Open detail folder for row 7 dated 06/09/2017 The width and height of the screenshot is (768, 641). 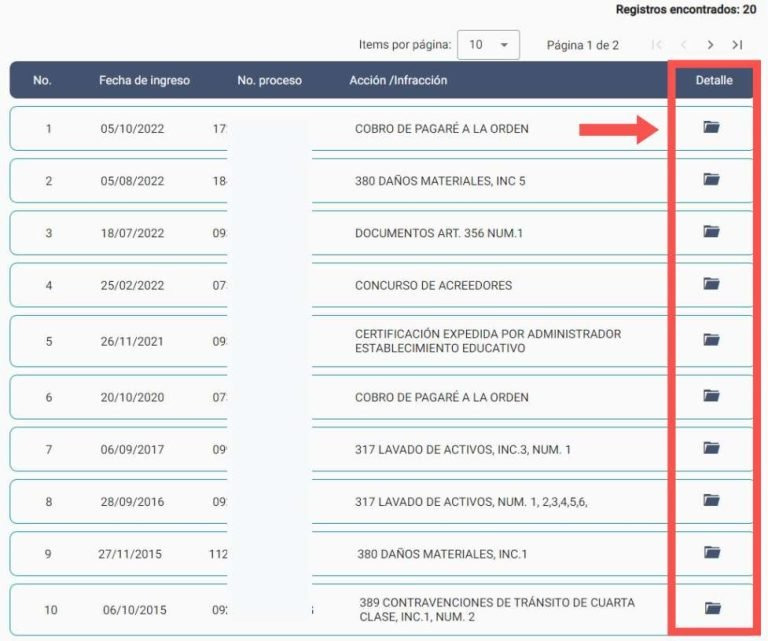click(x=711, y=448)
